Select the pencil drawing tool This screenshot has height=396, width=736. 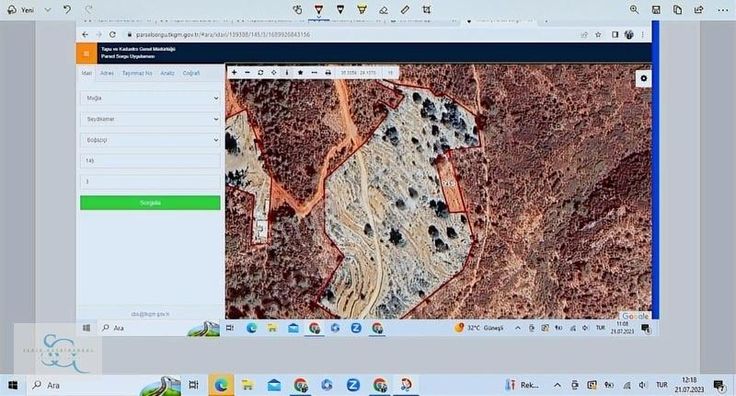coord(340,9)
